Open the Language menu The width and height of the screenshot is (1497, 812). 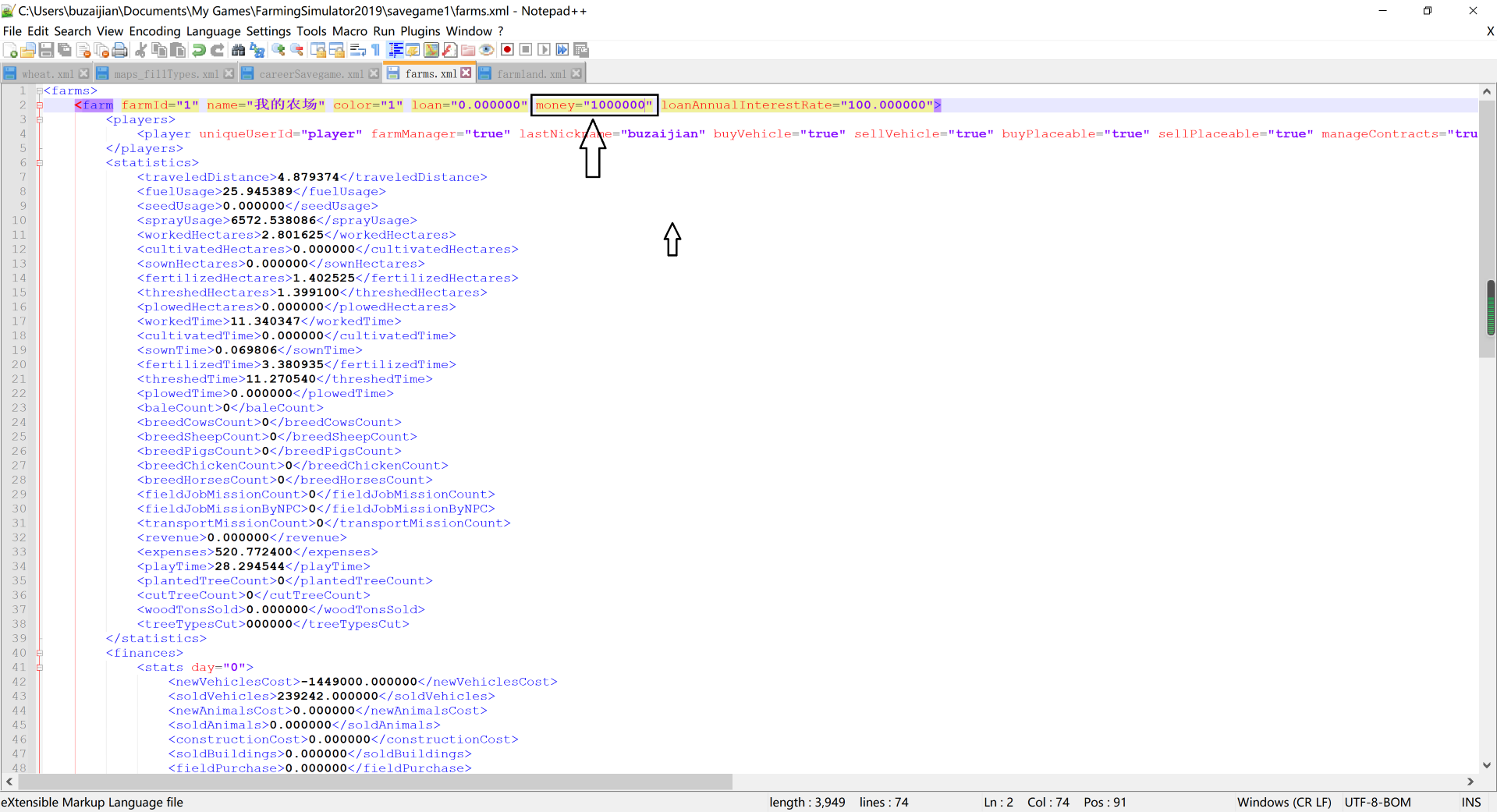click(x=213, y=31)
